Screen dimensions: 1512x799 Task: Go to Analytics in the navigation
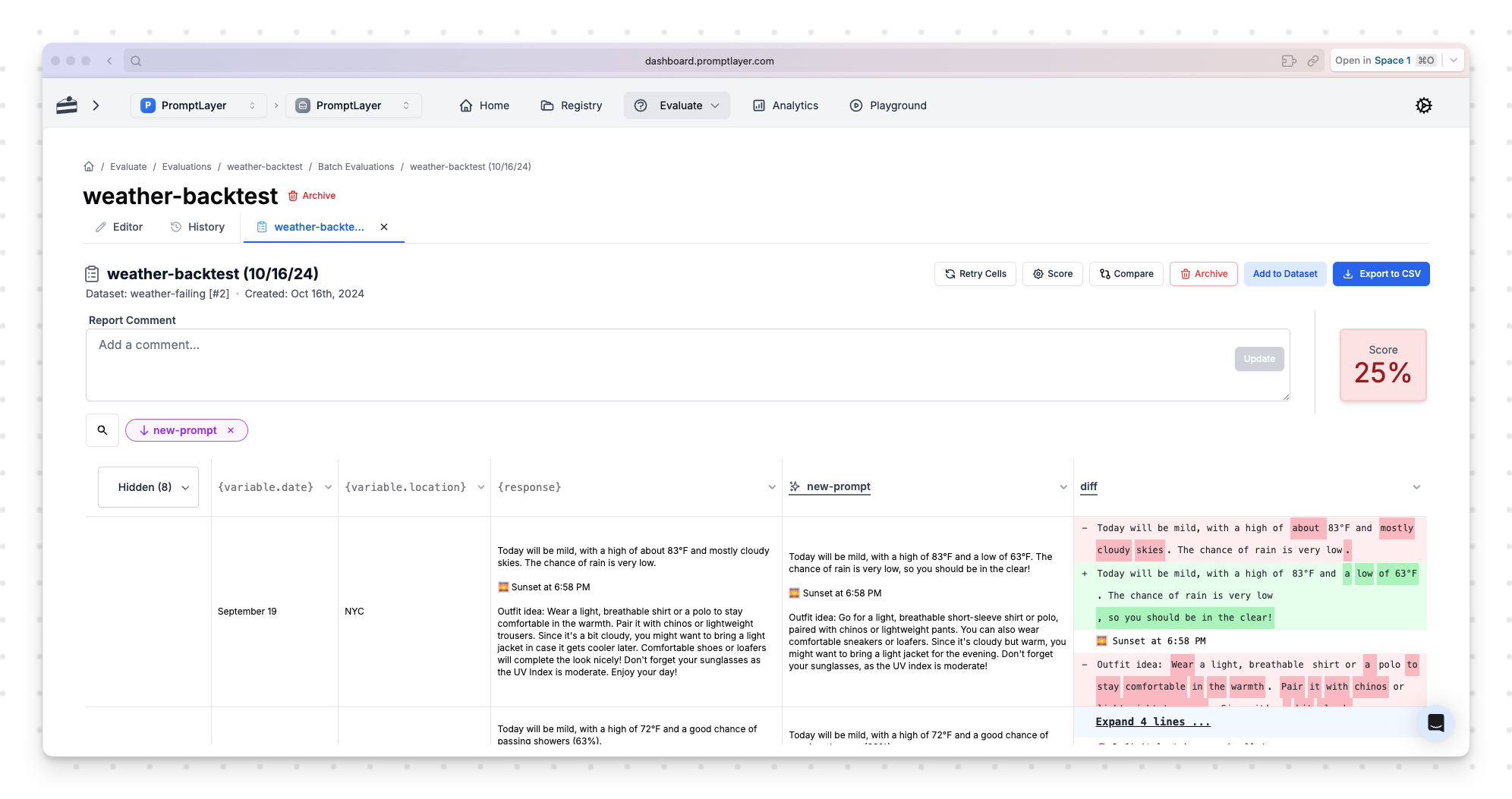tap(786, 105)
